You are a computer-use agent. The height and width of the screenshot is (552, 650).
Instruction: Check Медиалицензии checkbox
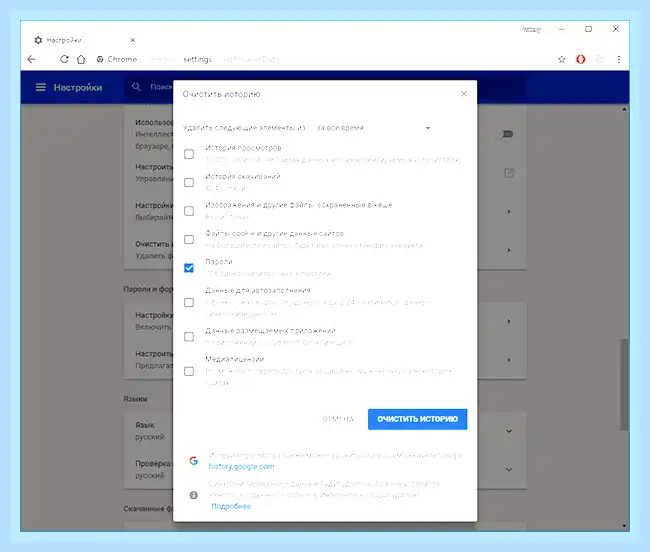click(x=189, y=371)
